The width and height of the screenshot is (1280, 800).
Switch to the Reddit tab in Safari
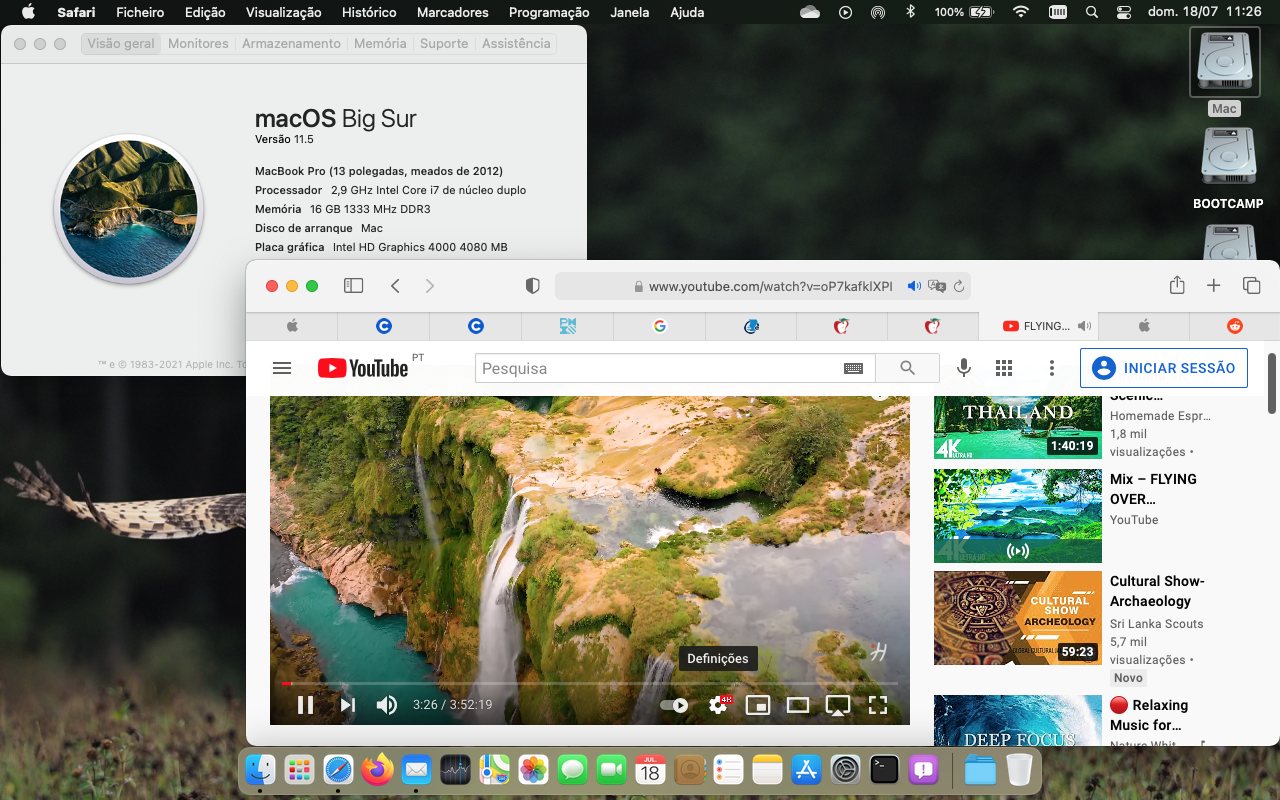coord(1235,326)
